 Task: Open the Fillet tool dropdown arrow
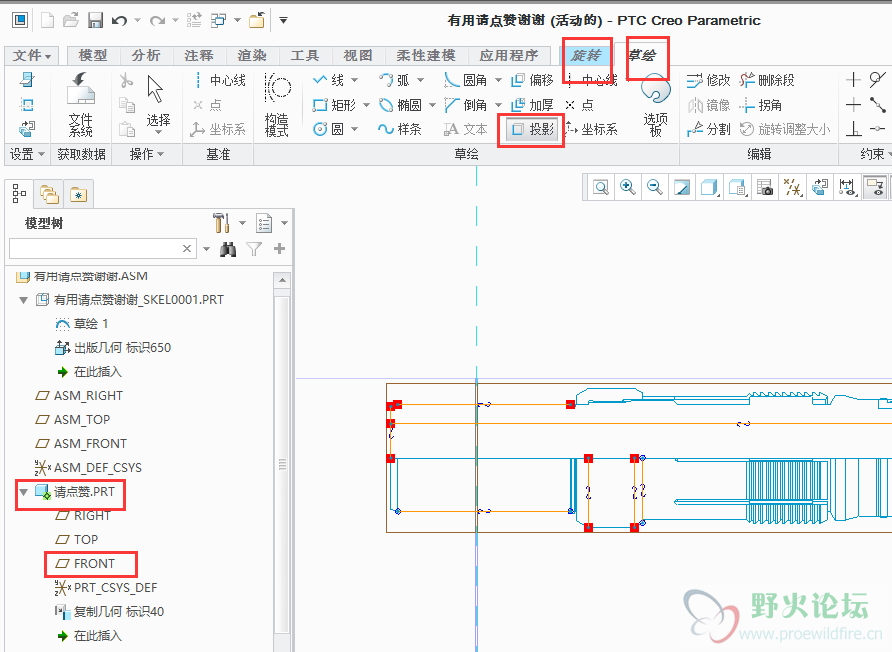click(498, 80)
